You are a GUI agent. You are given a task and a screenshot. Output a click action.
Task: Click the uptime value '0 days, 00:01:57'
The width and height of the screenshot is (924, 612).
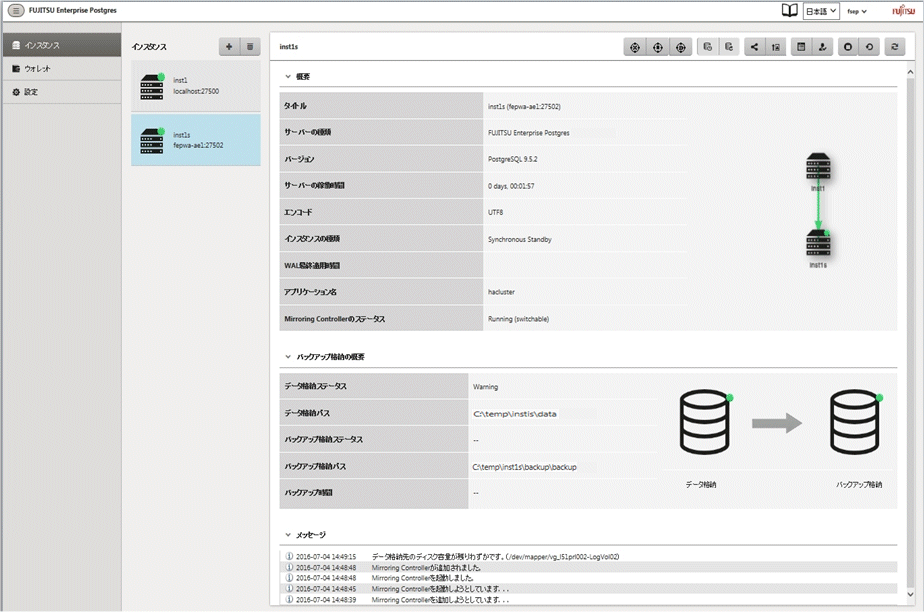[x=511, y=186]
